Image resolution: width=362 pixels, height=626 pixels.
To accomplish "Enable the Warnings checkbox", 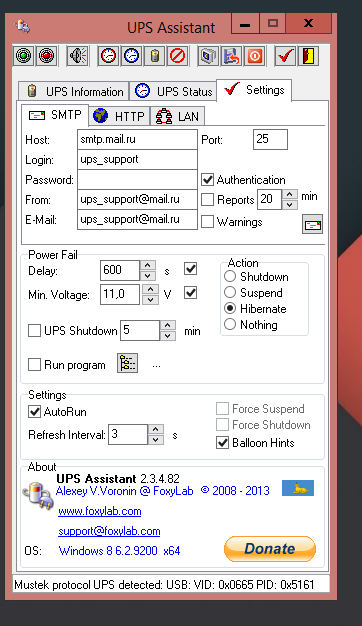I will click(208, 222).
